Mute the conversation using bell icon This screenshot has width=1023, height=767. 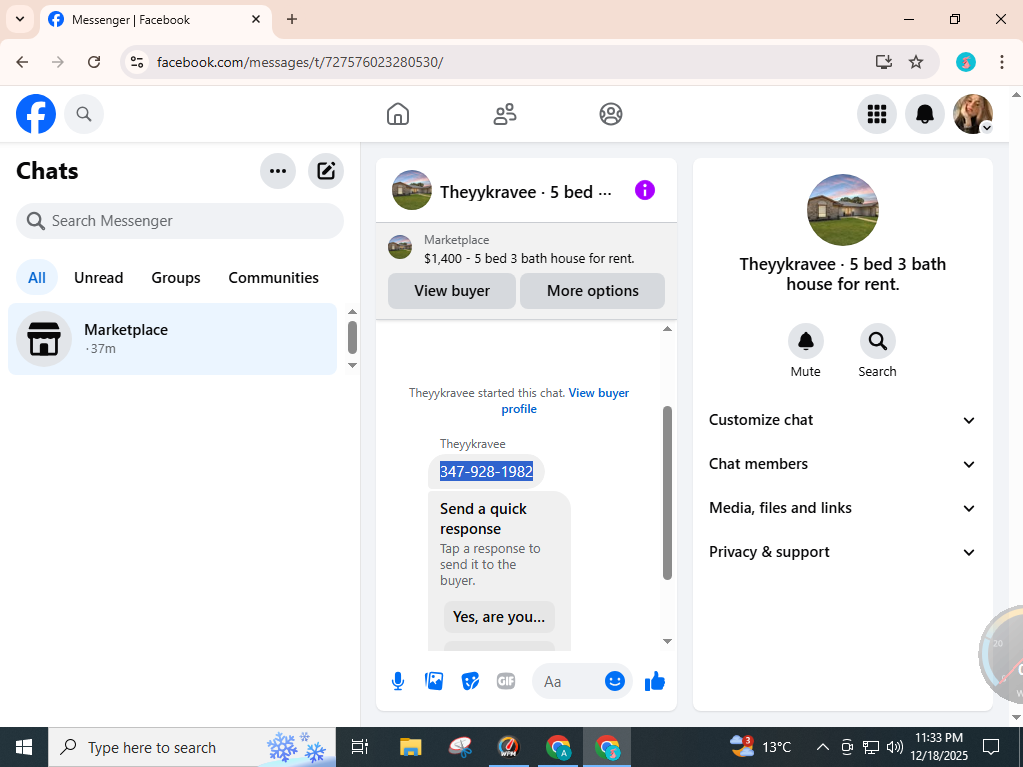[806, 341]
